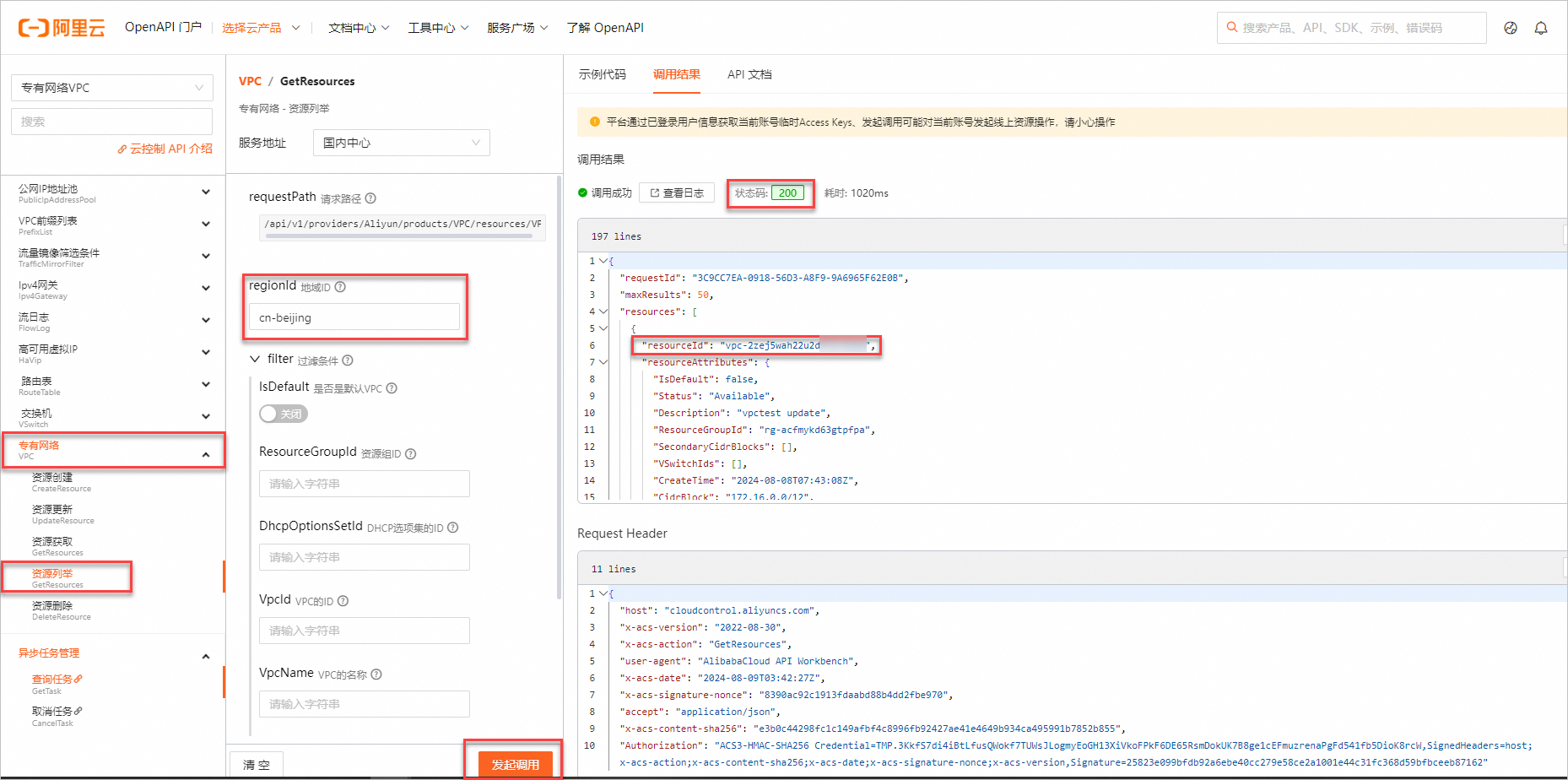Click help icon next to VpcId
The height and width of the screenshot is (780, 1568).
click(343, 601)
